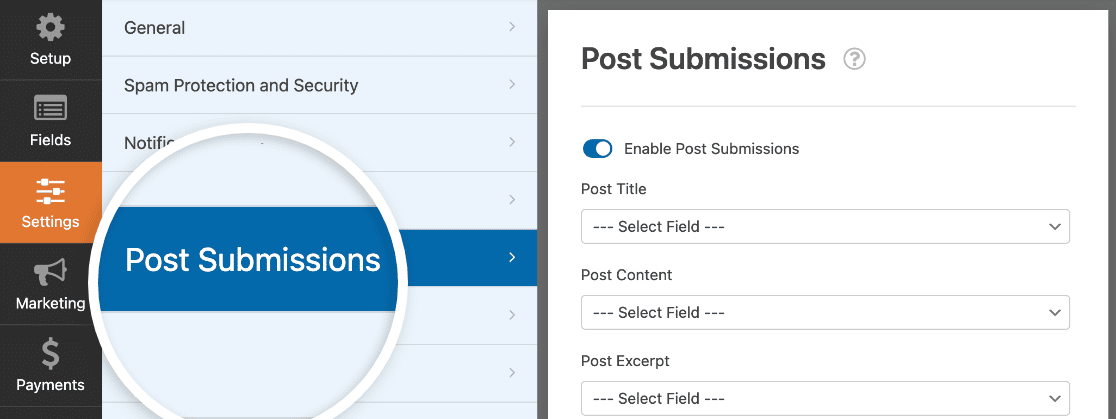The image size is (1116, 419).
Task: Click chevron next to Spam Protection and Security
Action: click(512, 85)
